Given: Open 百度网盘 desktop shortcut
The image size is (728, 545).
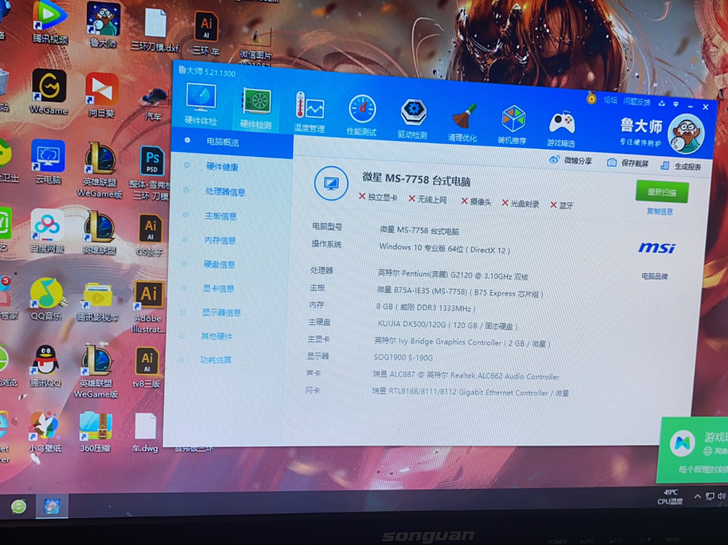Looking at the screenshot, I should coord(47,231).
